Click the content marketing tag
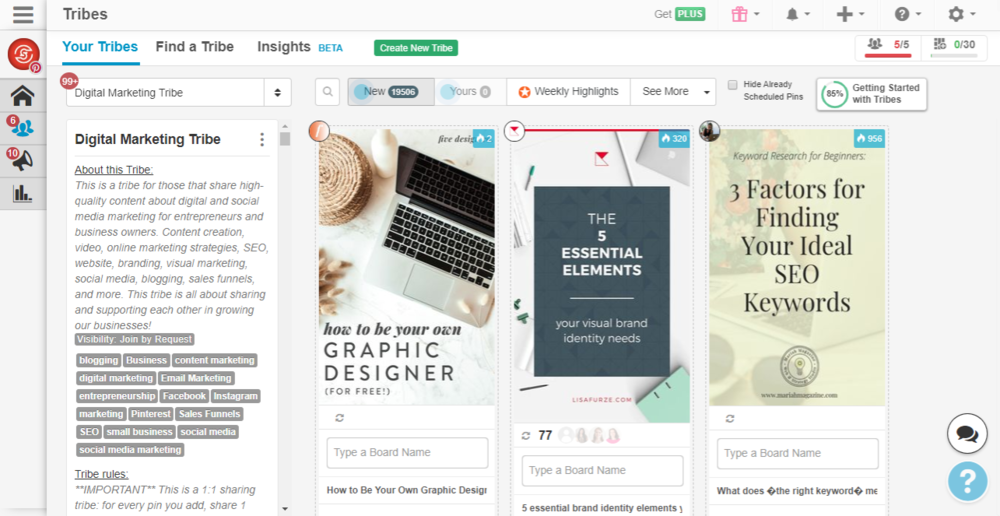1000x516 pixels. point(215,360)
